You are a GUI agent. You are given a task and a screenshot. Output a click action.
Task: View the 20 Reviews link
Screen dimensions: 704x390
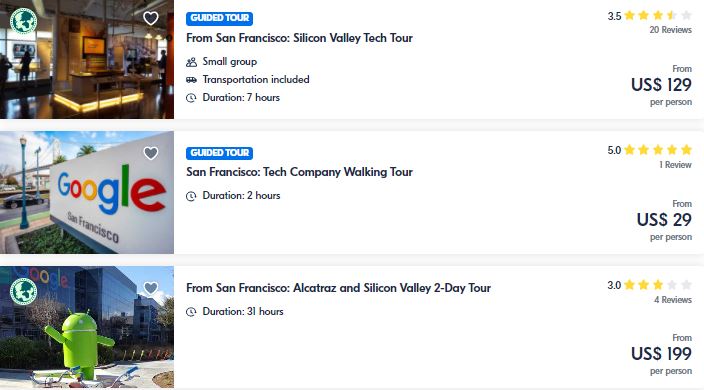(x=670, y=30)
